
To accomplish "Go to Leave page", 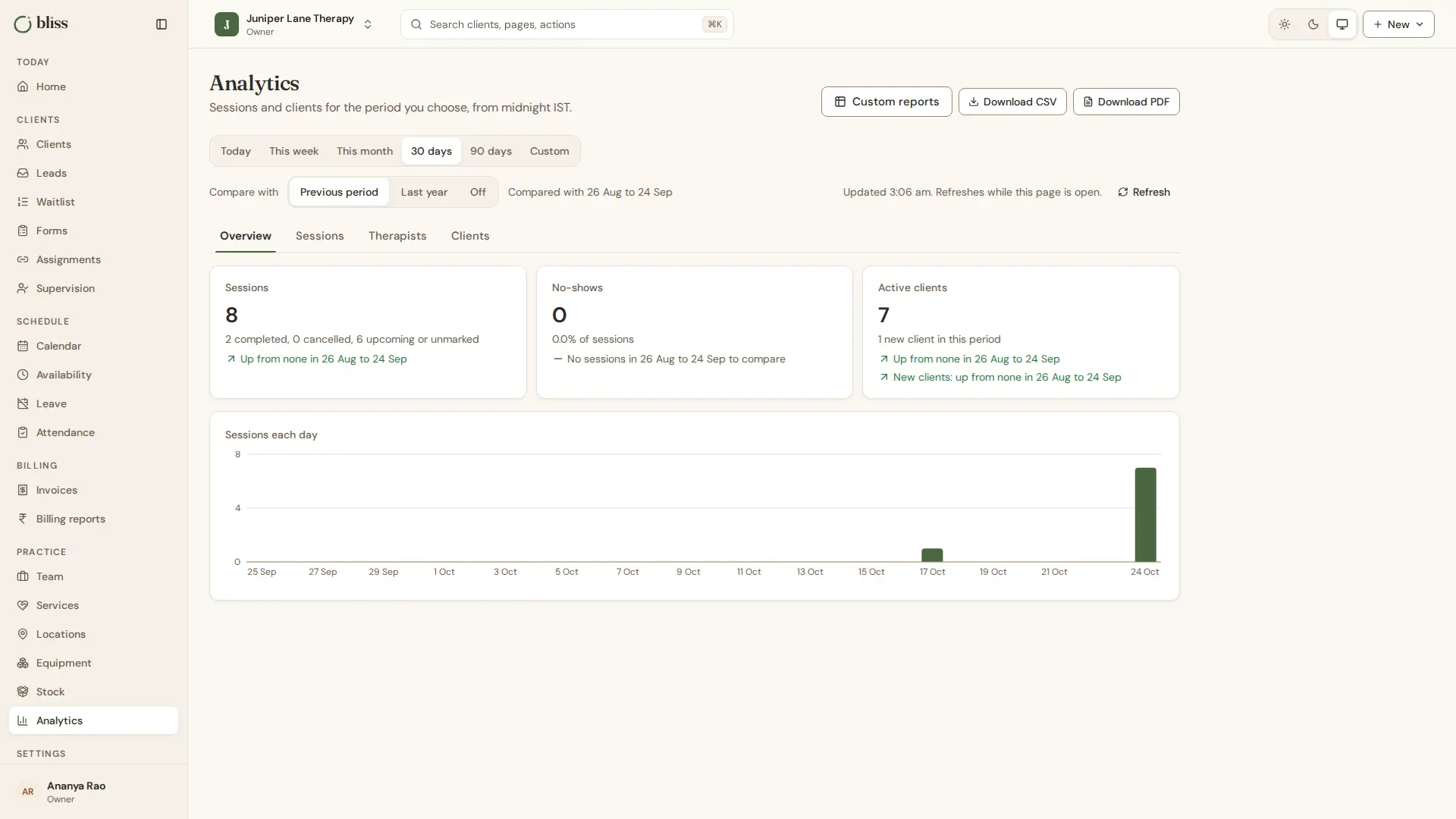I will point(93,403).
